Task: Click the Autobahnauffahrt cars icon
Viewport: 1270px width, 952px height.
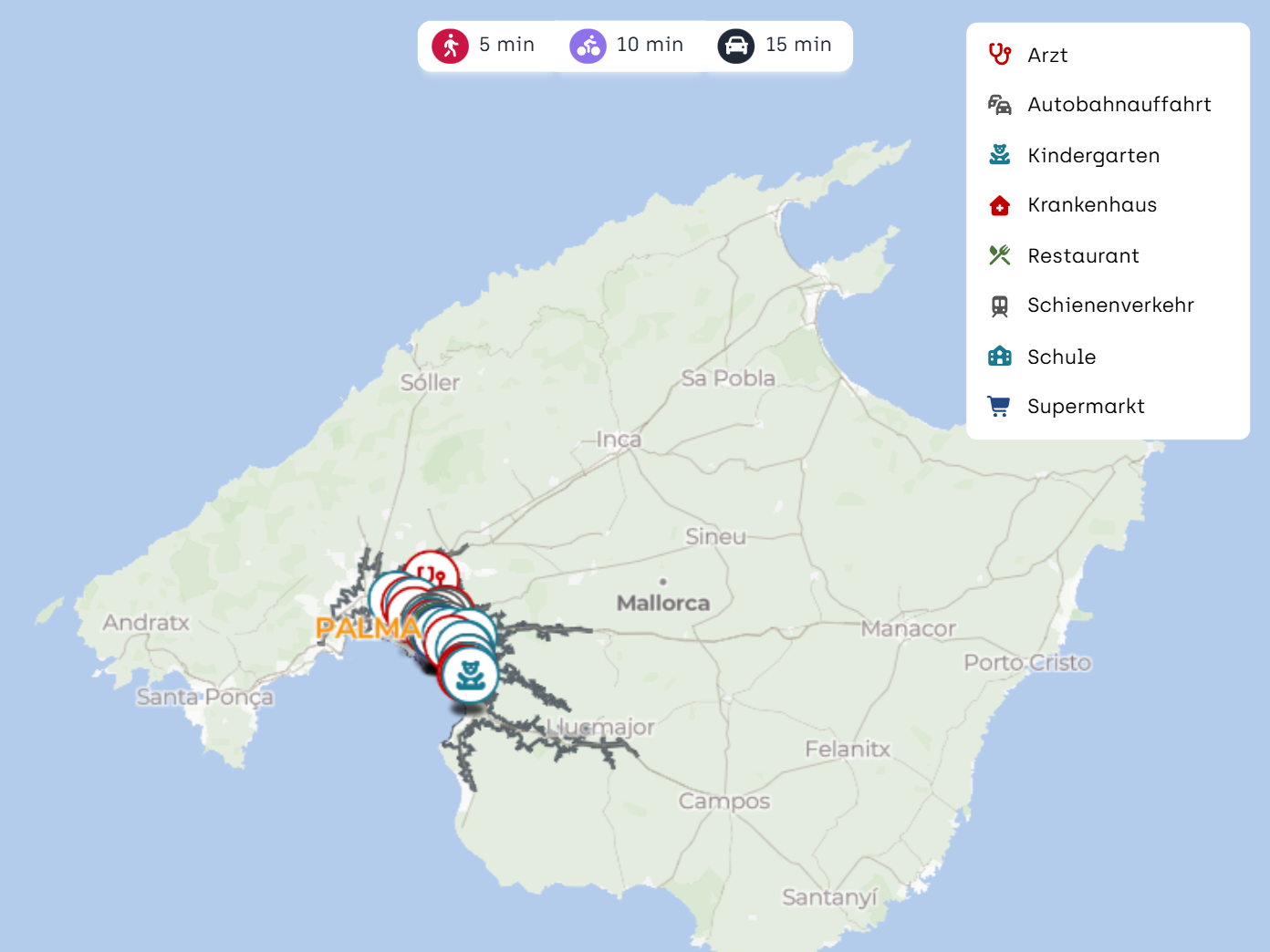Action: coord(1000,105)
